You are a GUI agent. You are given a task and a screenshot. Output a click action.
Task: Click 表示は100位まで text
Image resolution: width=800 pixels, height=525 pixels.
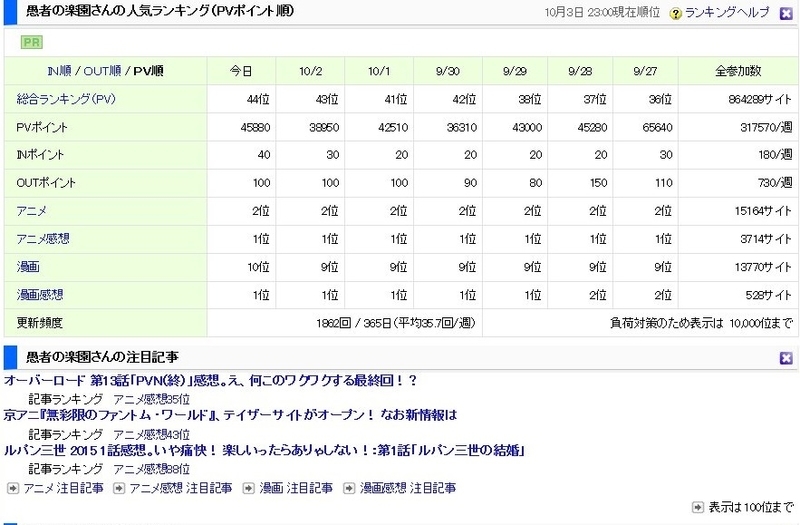[x=751, y=507]
